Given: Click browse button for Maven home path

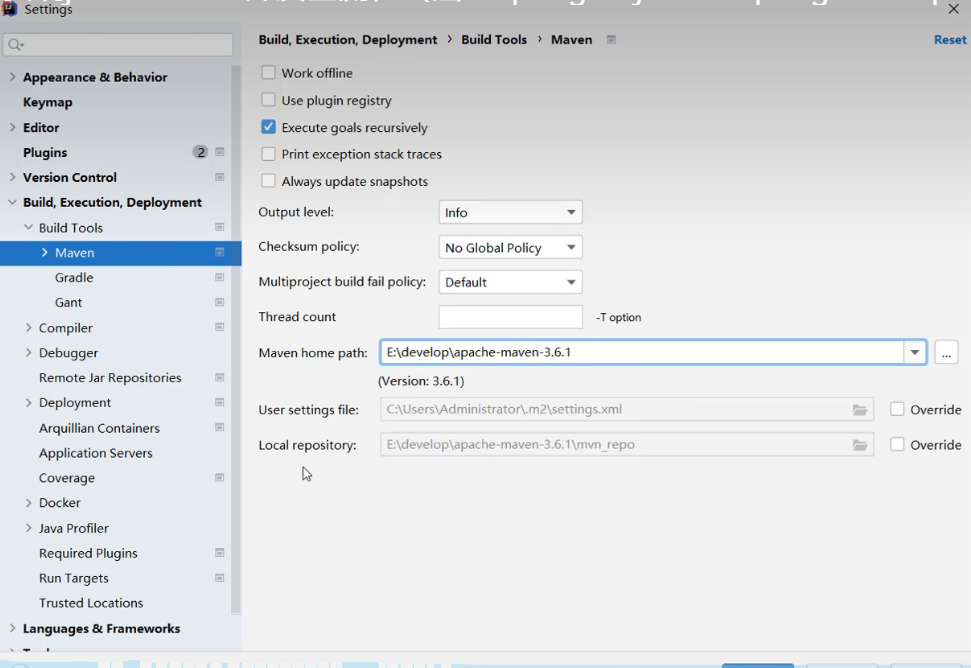Looking at the screenshot, I should pos(946,352).
